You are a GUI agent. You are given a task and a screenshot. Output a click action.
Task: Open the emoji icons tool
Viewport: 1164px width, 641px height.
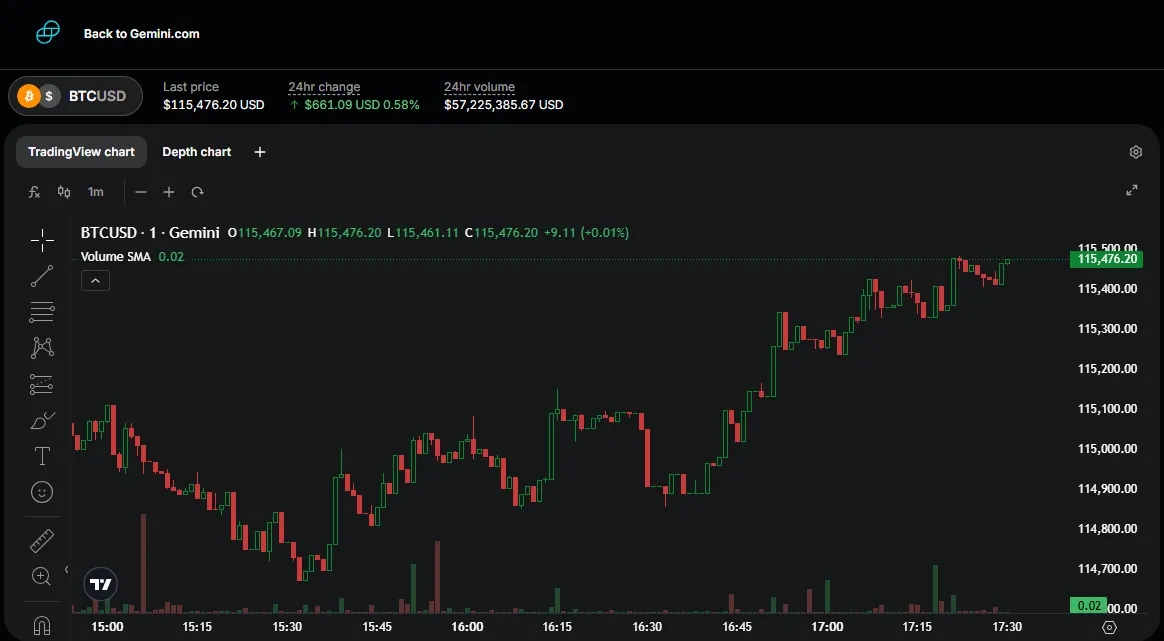(42, 492)
